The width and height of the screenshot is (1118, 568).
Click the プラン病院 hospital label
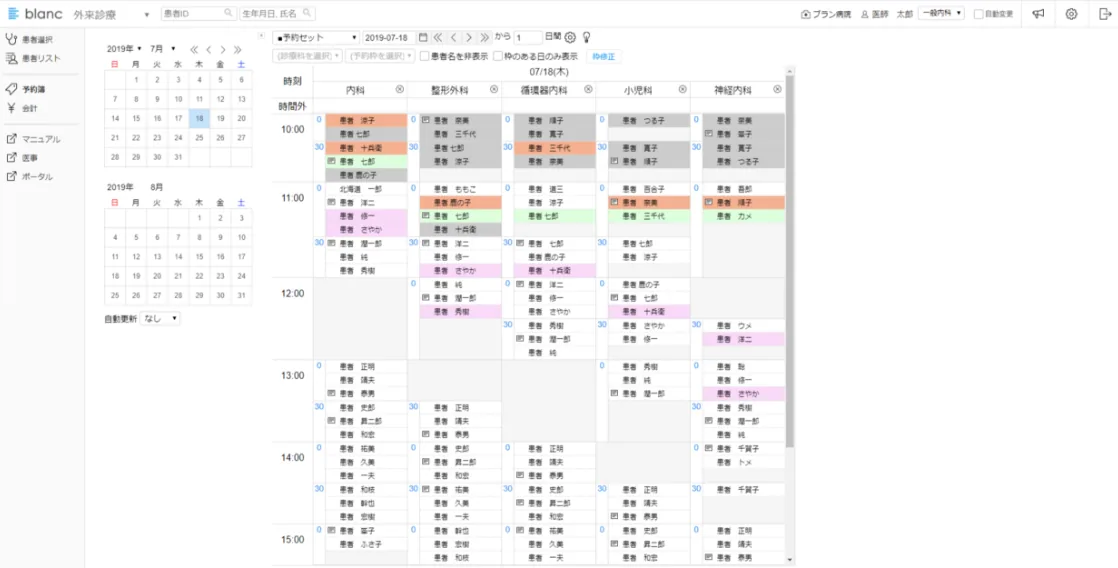click(826, 14)
